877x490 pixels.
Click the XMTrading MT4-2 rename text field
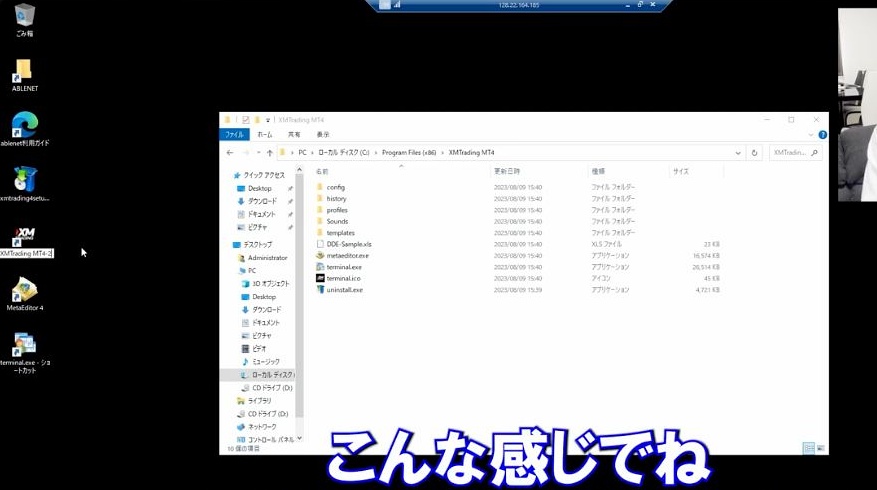pyautogui.click(x=26, y=253)
